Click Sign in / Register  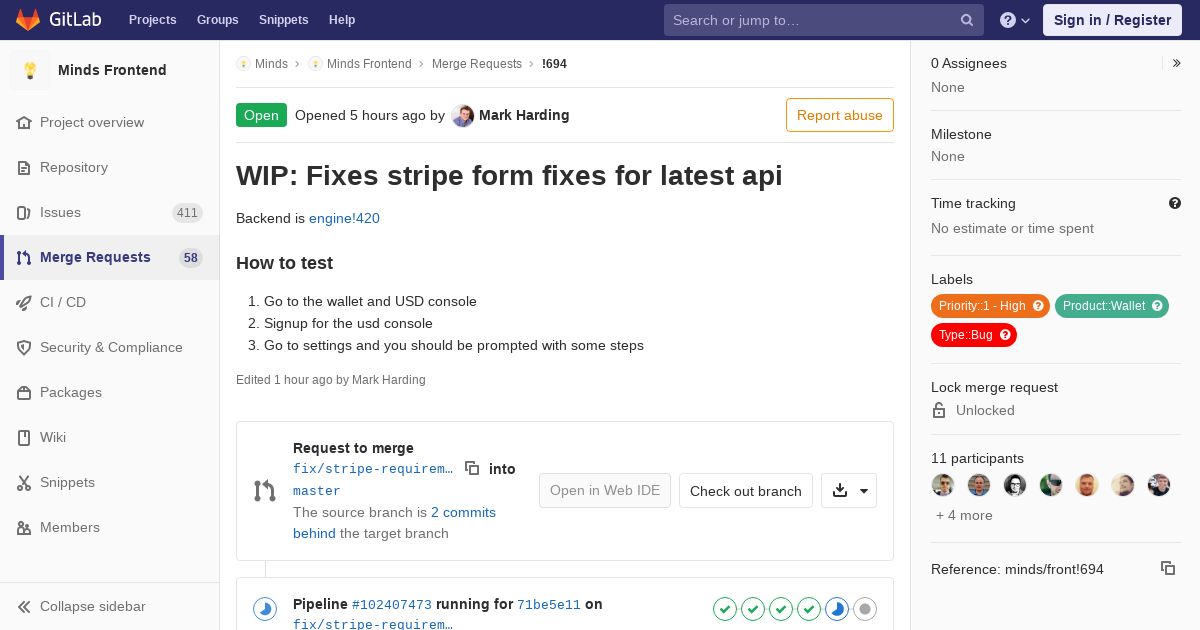pos(1112,20)
